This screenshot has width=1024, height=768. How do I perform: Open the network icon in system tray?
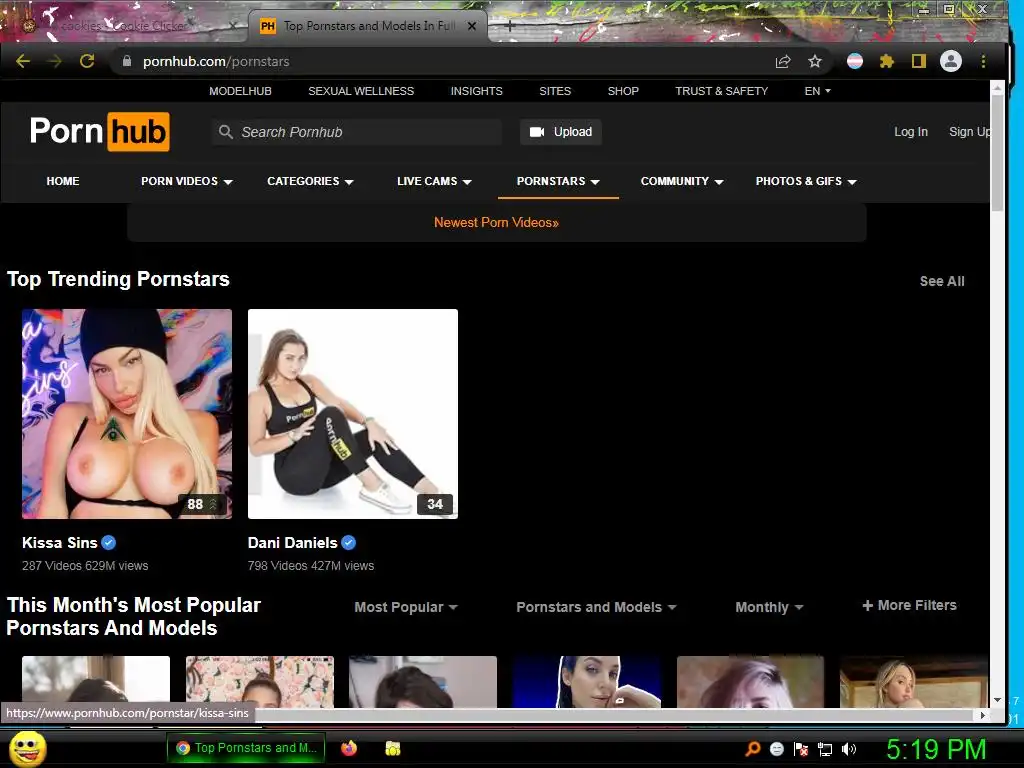coord(825,749)
